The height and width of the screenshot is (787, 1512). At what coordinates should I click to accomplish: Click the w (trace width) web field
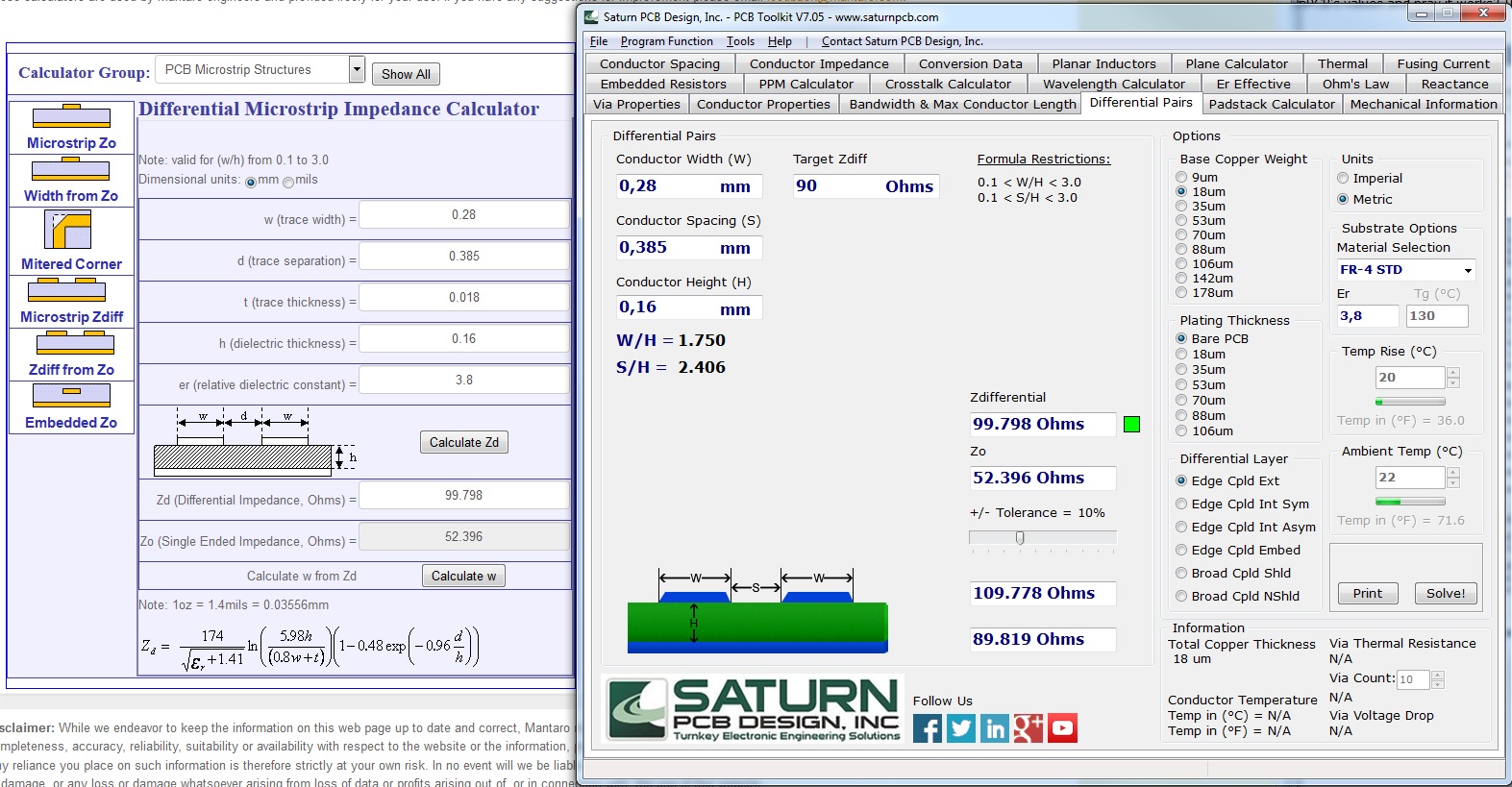click(x=464, y=215)
